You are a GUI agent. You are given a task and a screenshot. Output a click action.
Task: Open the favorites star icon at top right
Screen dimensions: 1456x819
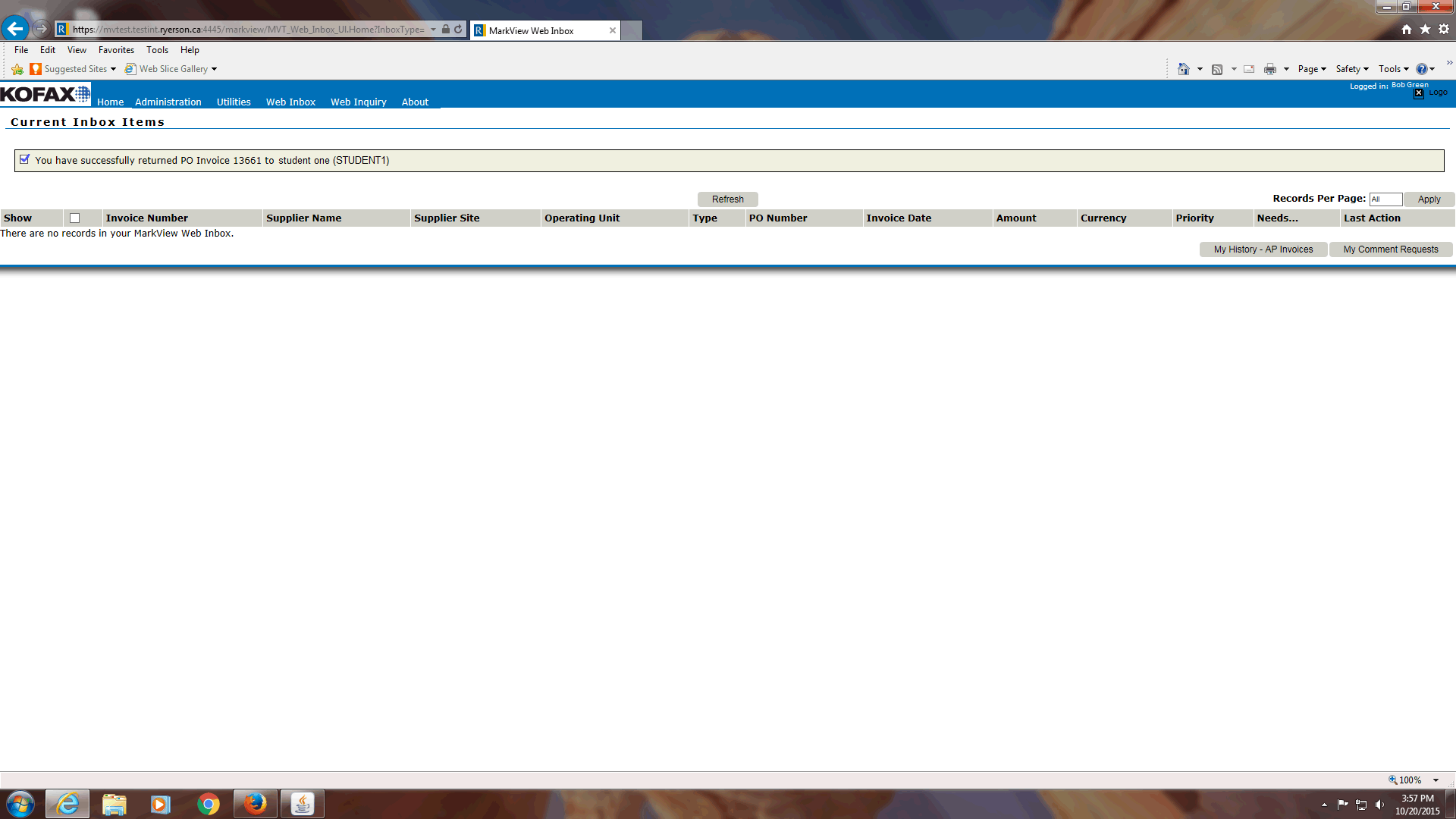[1425, 29]
